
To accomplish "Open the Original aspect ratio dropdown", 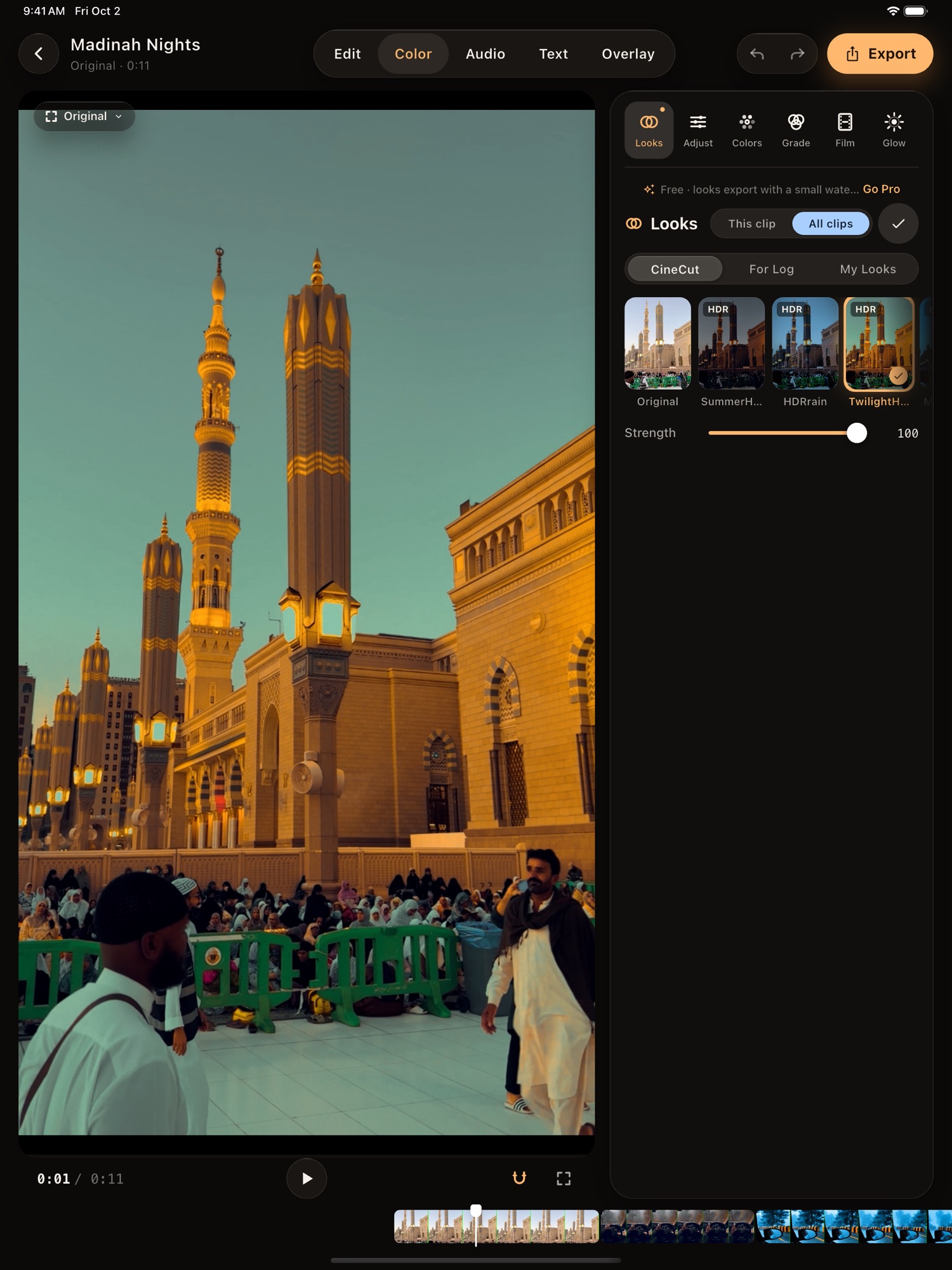I will pos(84,116).
